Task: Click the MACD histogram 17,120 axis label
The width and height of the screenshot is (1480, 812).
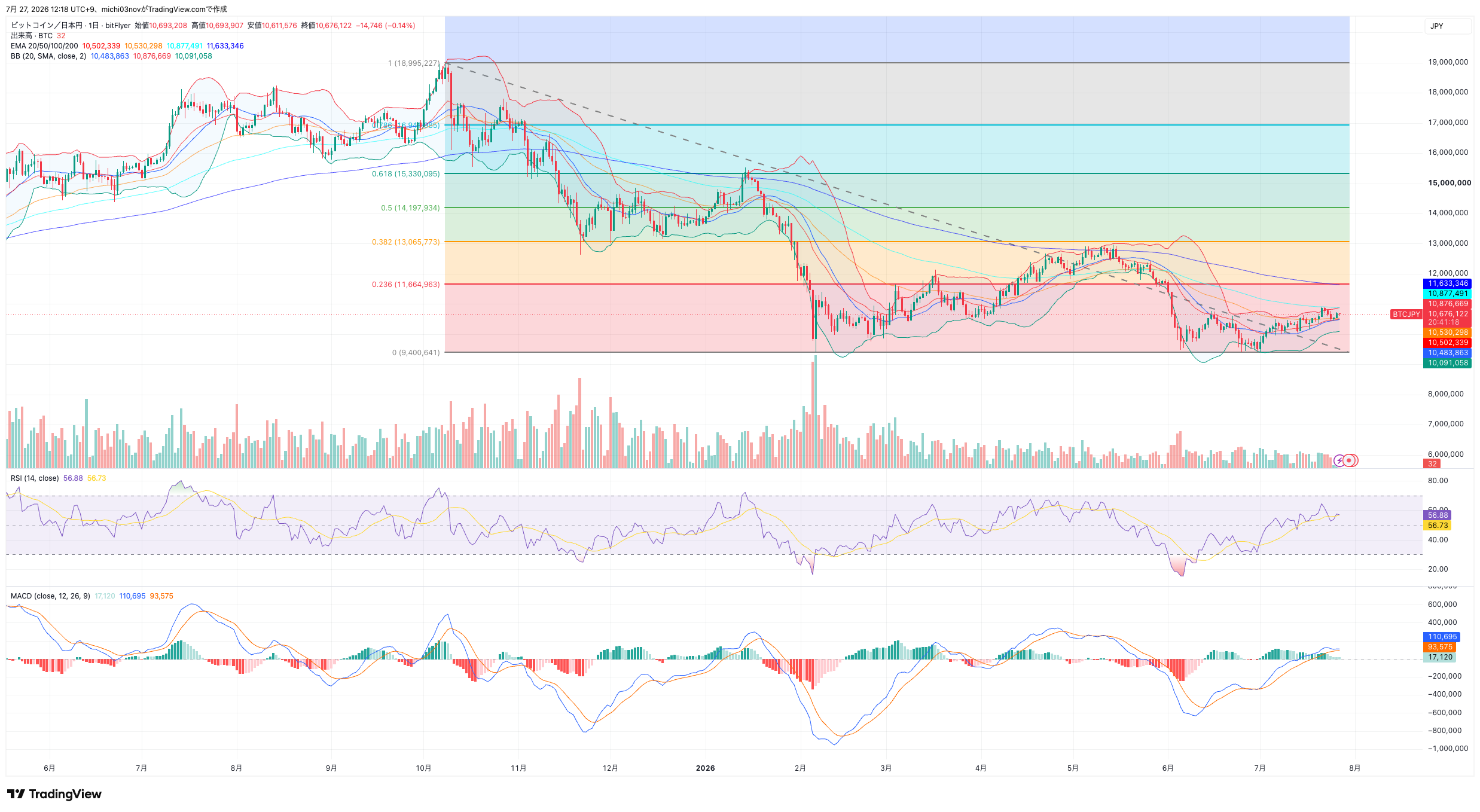Action: tap(1440, 657)
